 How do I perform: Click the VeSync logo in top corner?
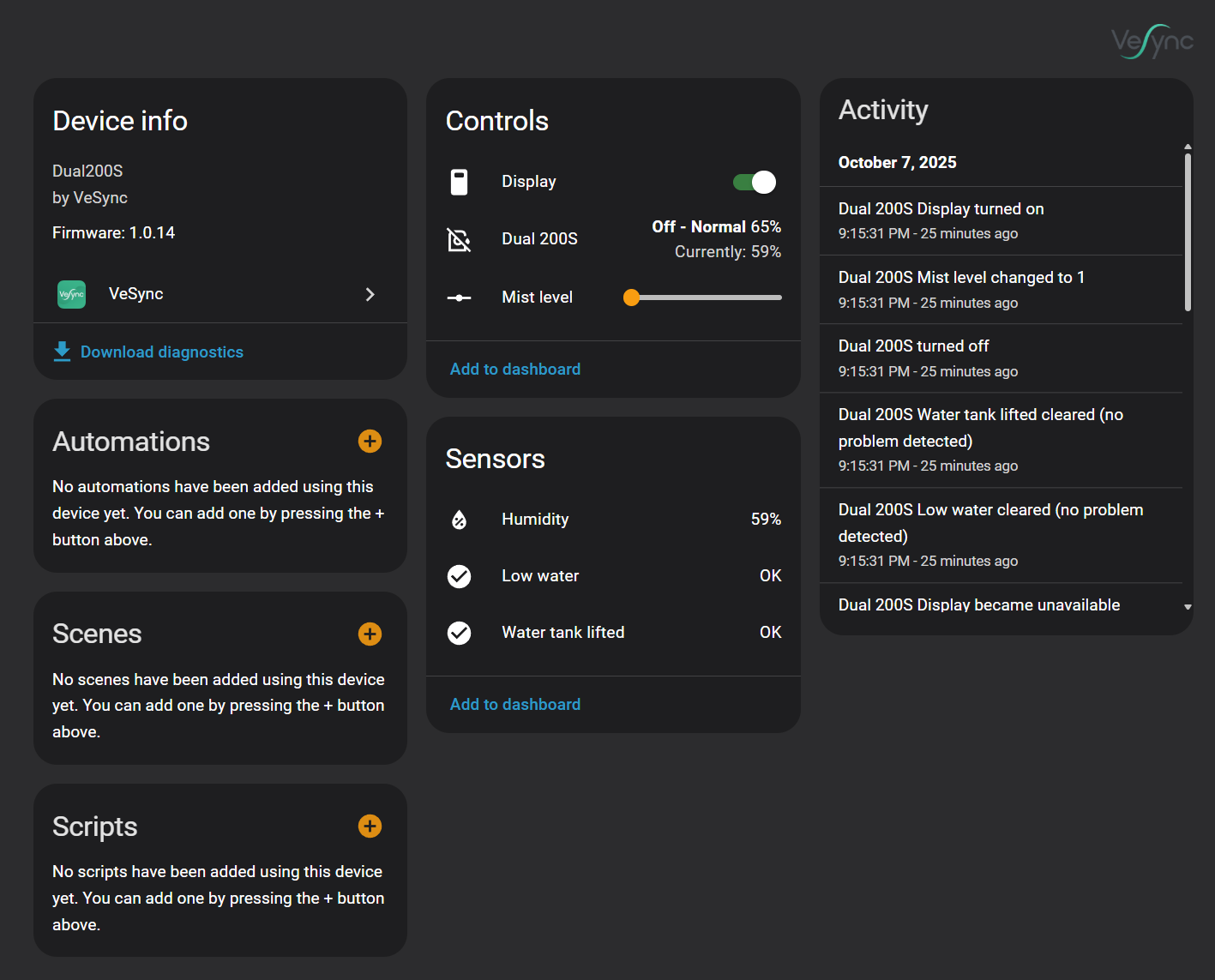point(1152,41)
